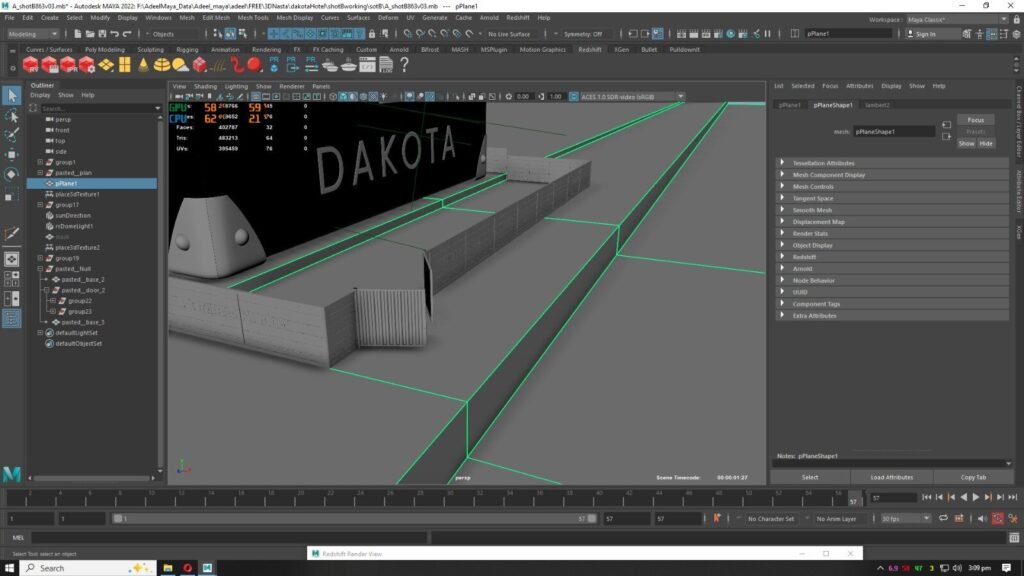Click the Select button in Attribute Editor
The width and height of the screenshot is (1024, 576).
pyautogui.click(x=810, y=477)
